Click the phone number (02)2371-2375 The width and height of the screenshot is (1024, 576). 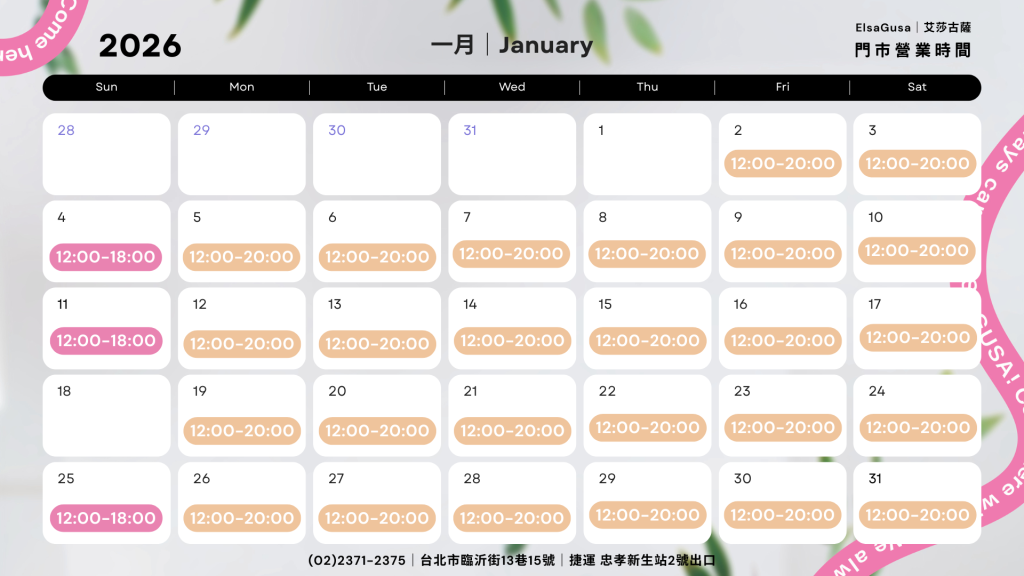(x=357, y=560)
